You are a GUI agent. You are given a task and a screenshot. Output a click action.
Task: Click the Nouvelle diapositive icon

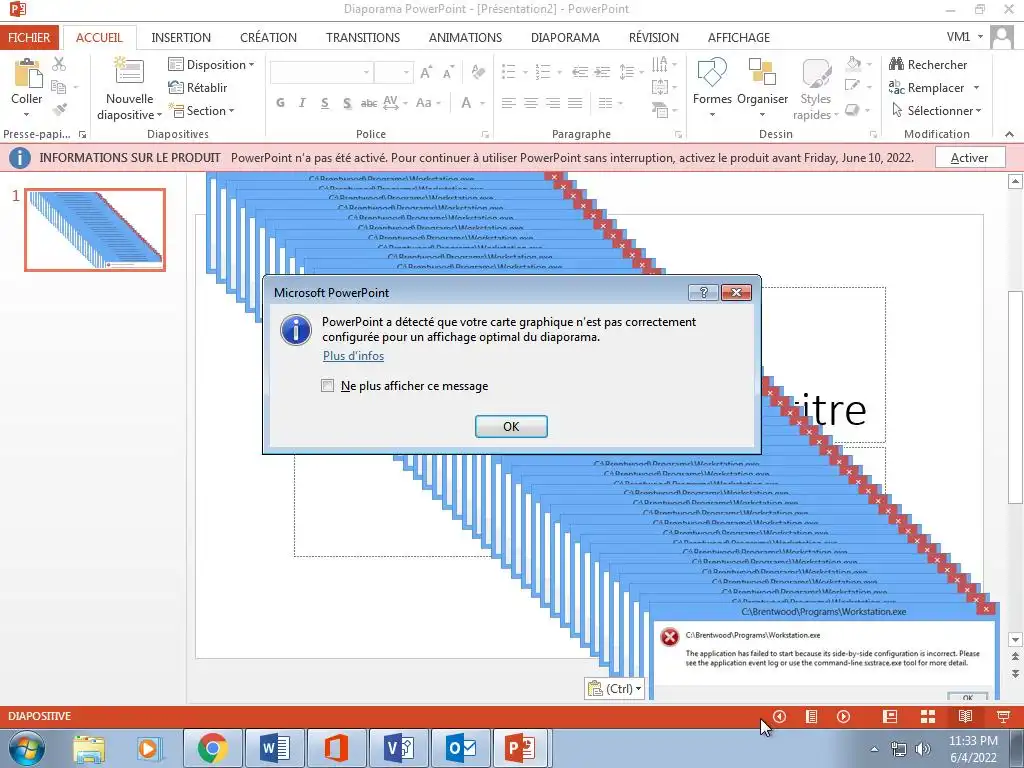tap(129, 71)
